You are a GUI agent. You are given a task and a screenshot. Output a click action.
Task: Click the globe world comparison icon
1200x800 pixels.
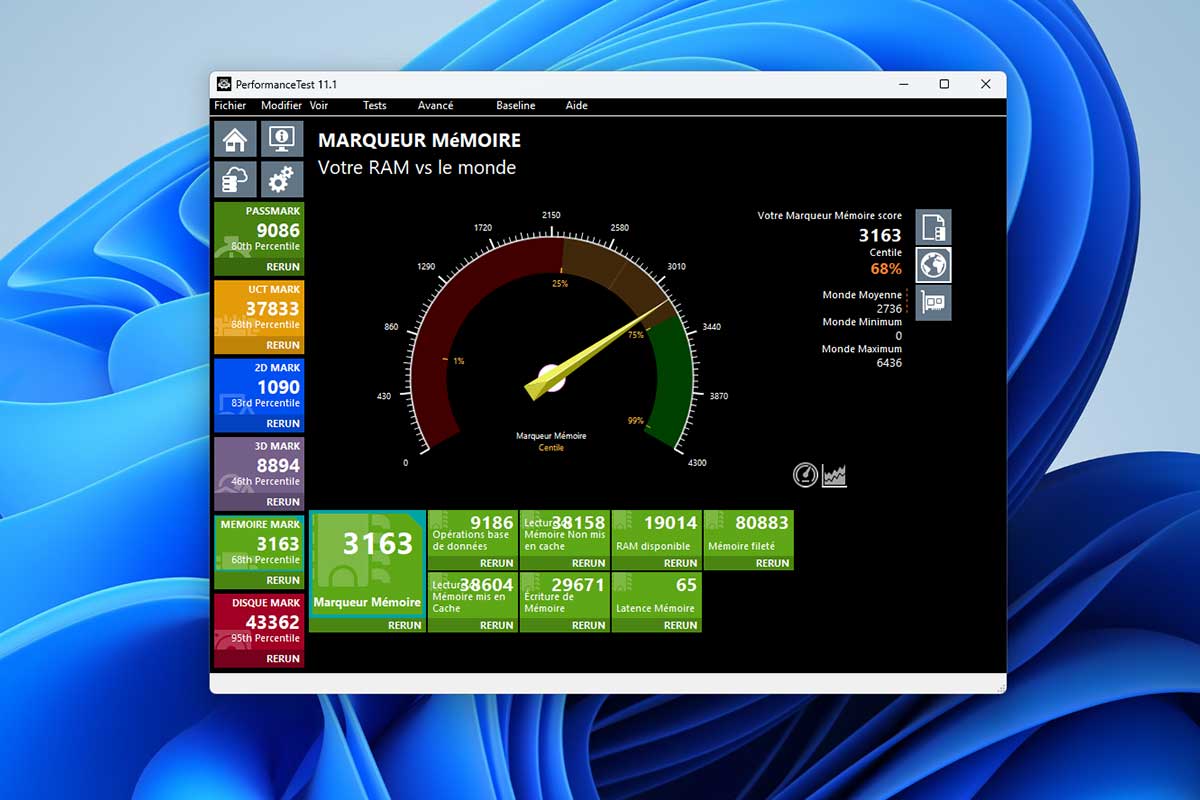933,265
